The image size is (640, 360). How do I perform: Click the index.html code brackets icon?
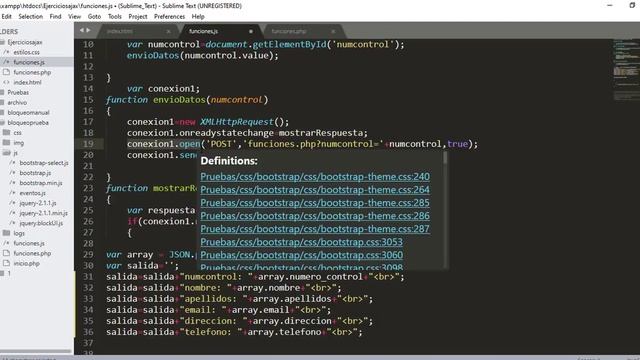[6, 82]
